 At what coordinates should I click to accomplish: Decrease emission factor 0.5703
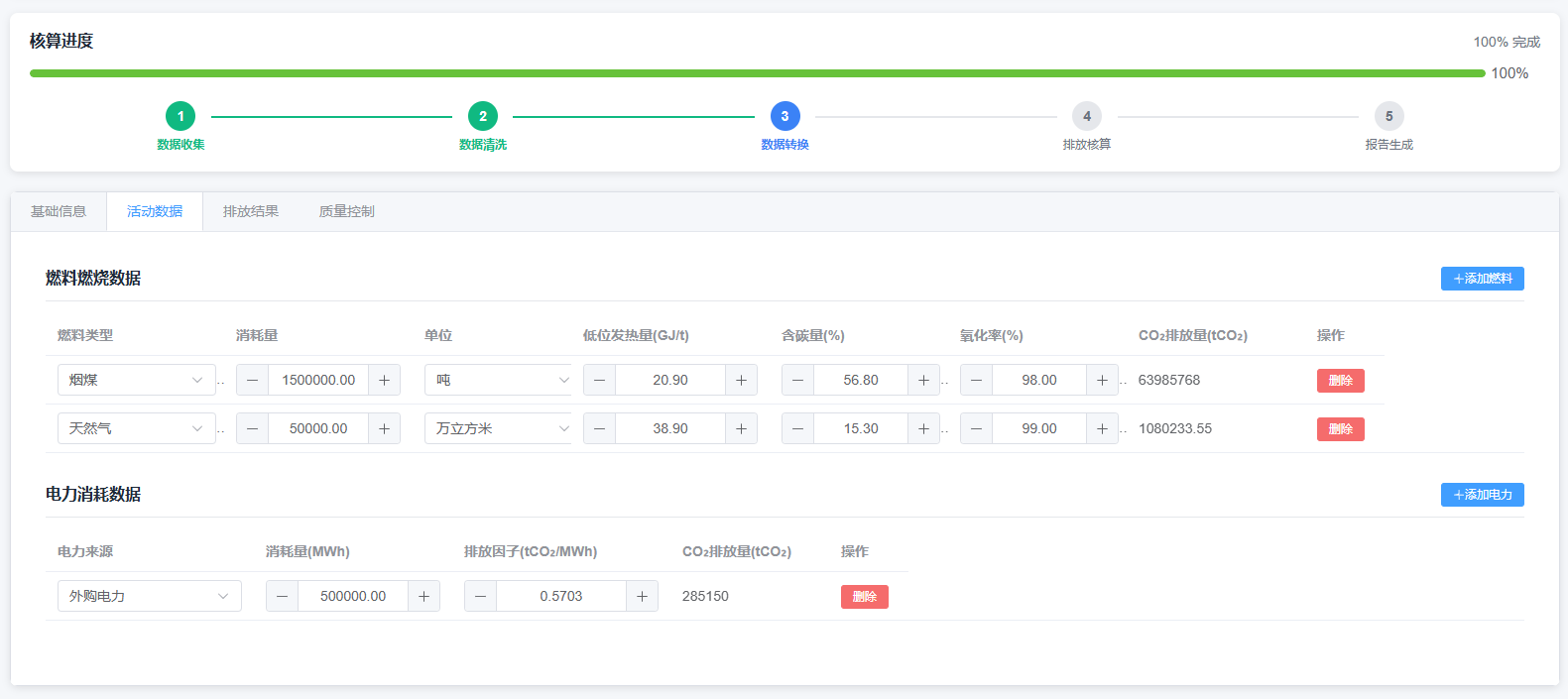pos(480,596)
